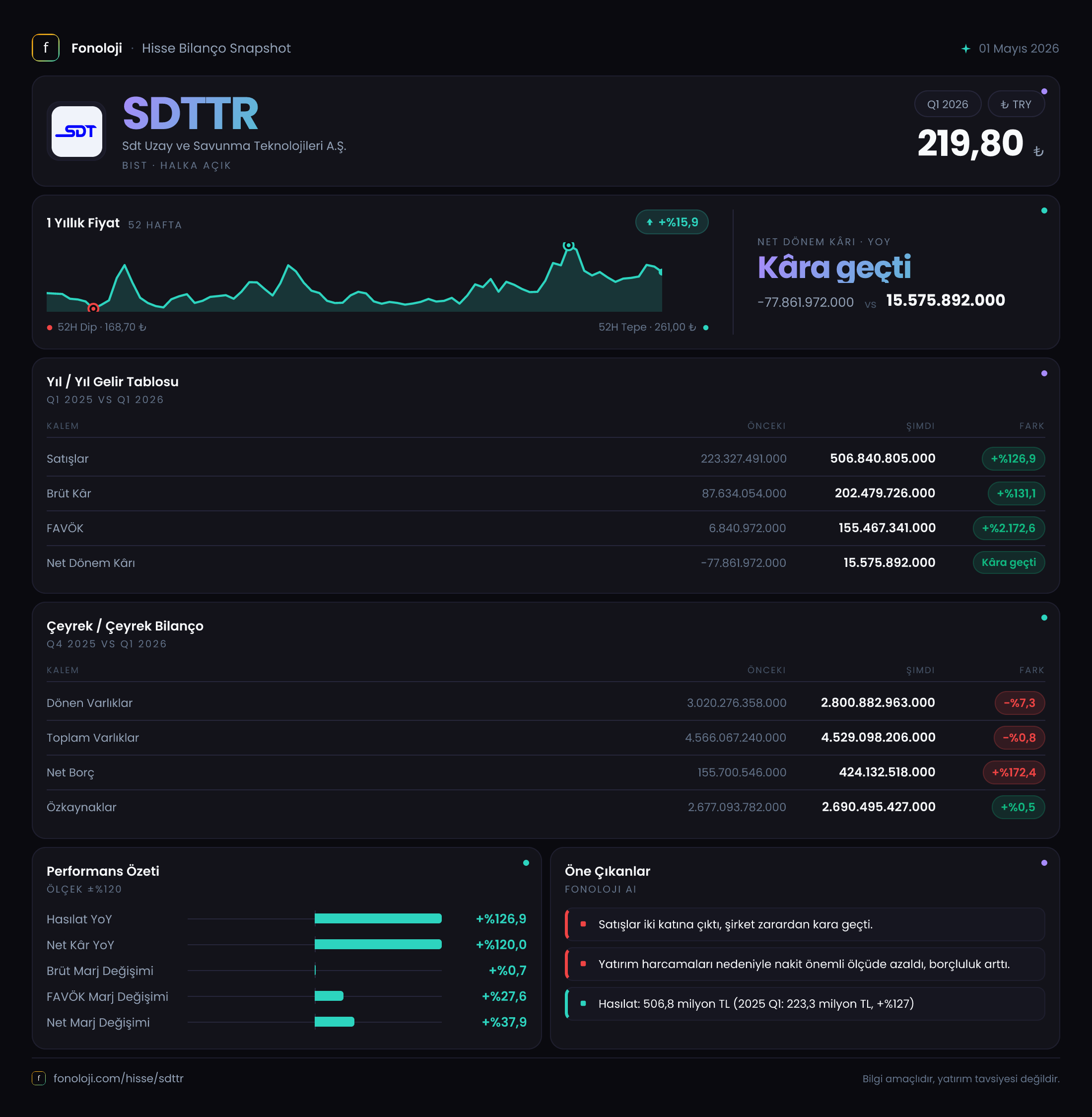Open the fonoloji.com/hisse/sdttr link

[x=118, y=1078]
